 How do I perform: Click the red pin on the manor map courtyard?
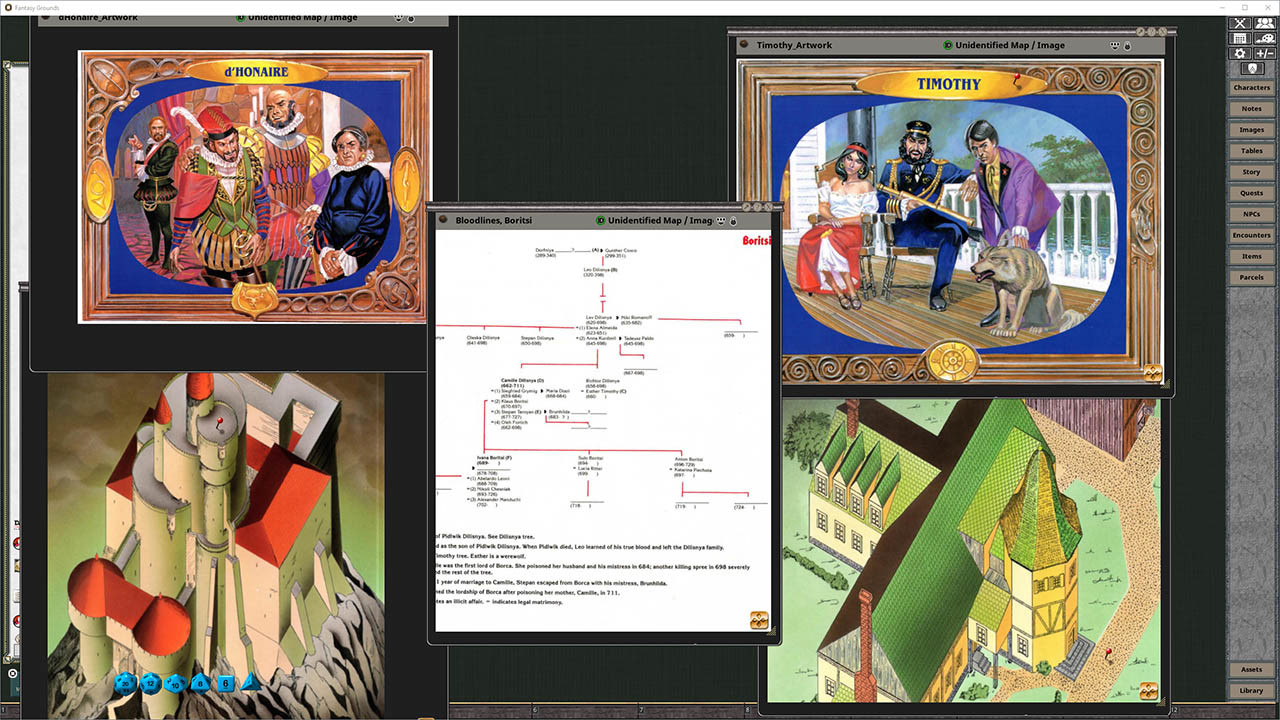coord(1109,654)
